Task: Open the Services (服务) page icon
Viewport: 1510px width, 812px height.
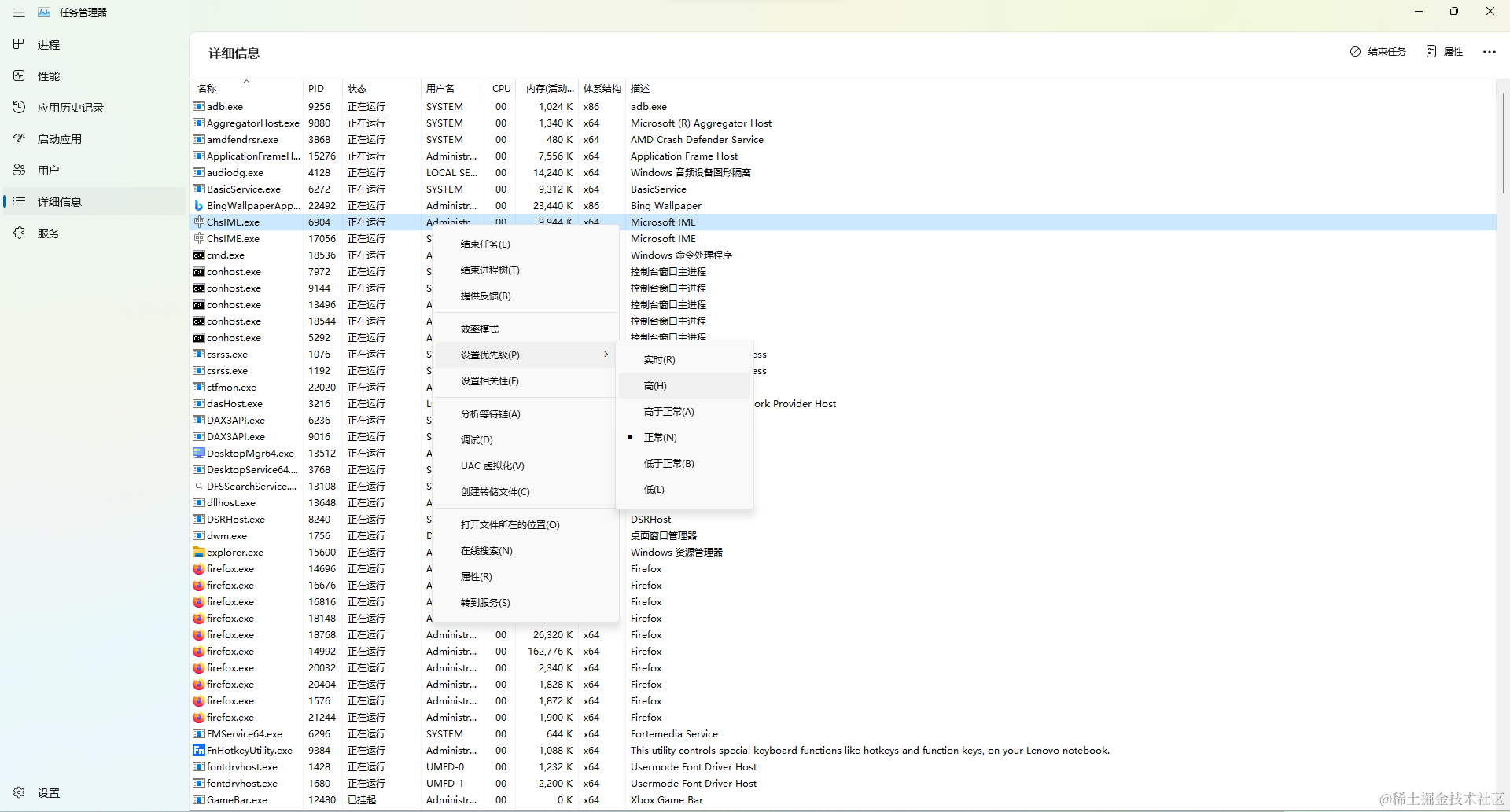Action: tap(19, 233)
